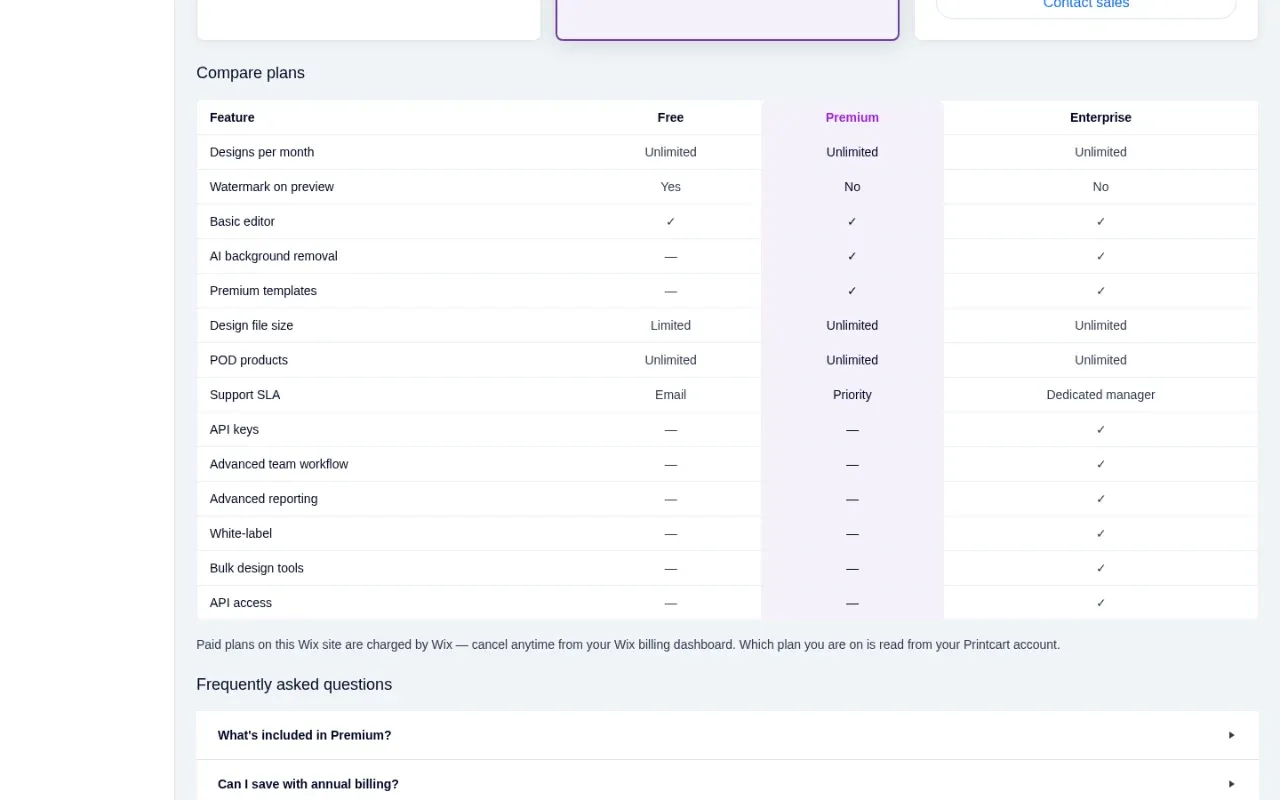This screenshot has height=800, width=1280.
Task: Click the "White-label" row label
Action: coord(241,534)
